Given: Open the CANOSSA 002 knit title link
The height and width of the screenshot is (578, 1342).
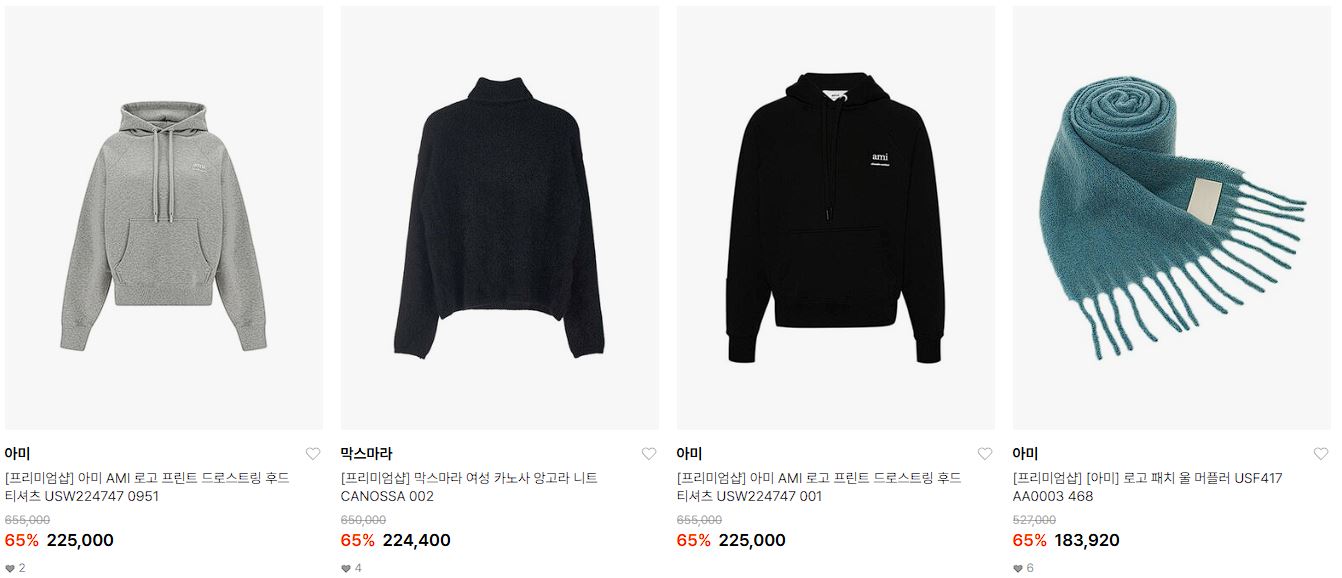Looking at the screenshot, I should [x=469, y=487].
